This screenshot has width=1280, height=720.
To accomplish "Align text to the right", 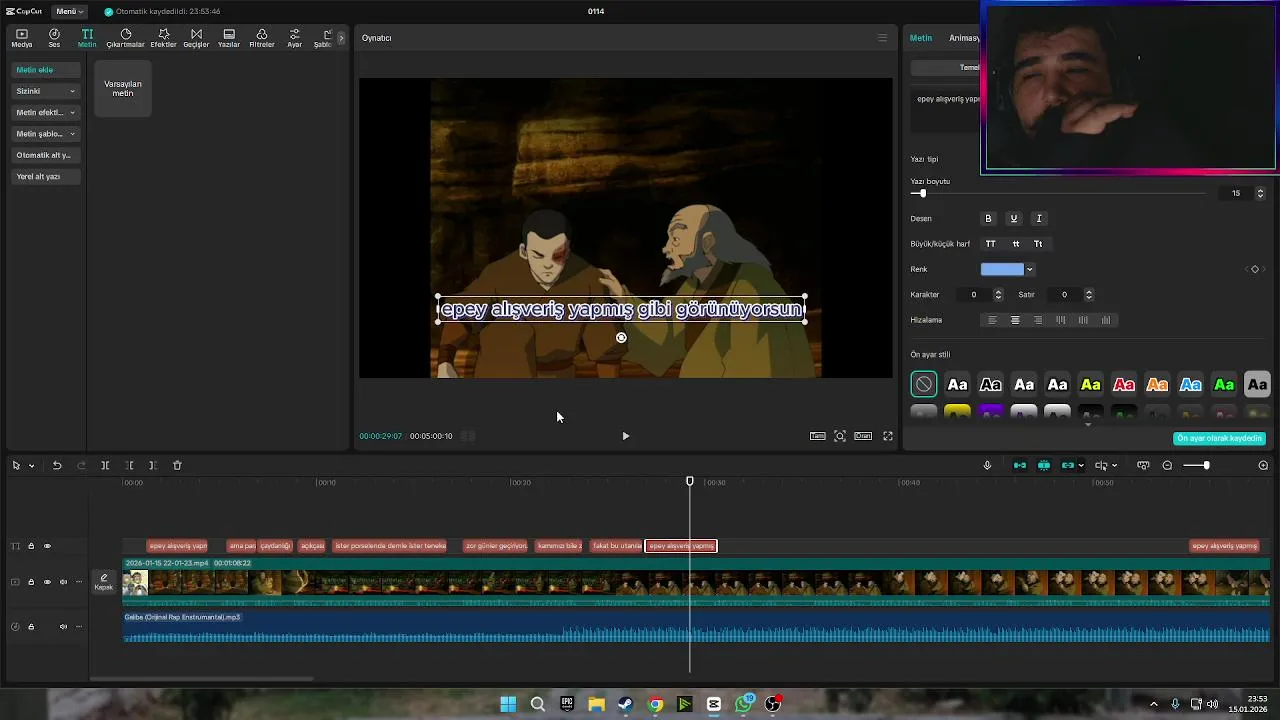I will [x=1038, y=320].
